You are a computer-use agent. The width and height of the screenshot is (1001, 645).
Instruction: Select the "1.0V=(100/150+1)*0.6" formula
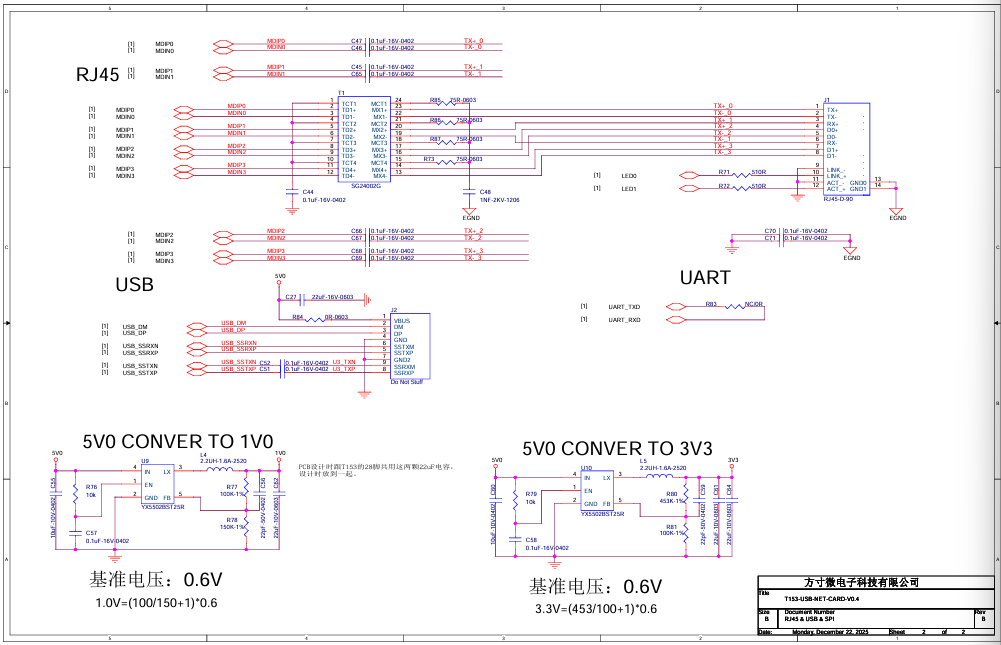pyautogui.click(x=156, y=603)
